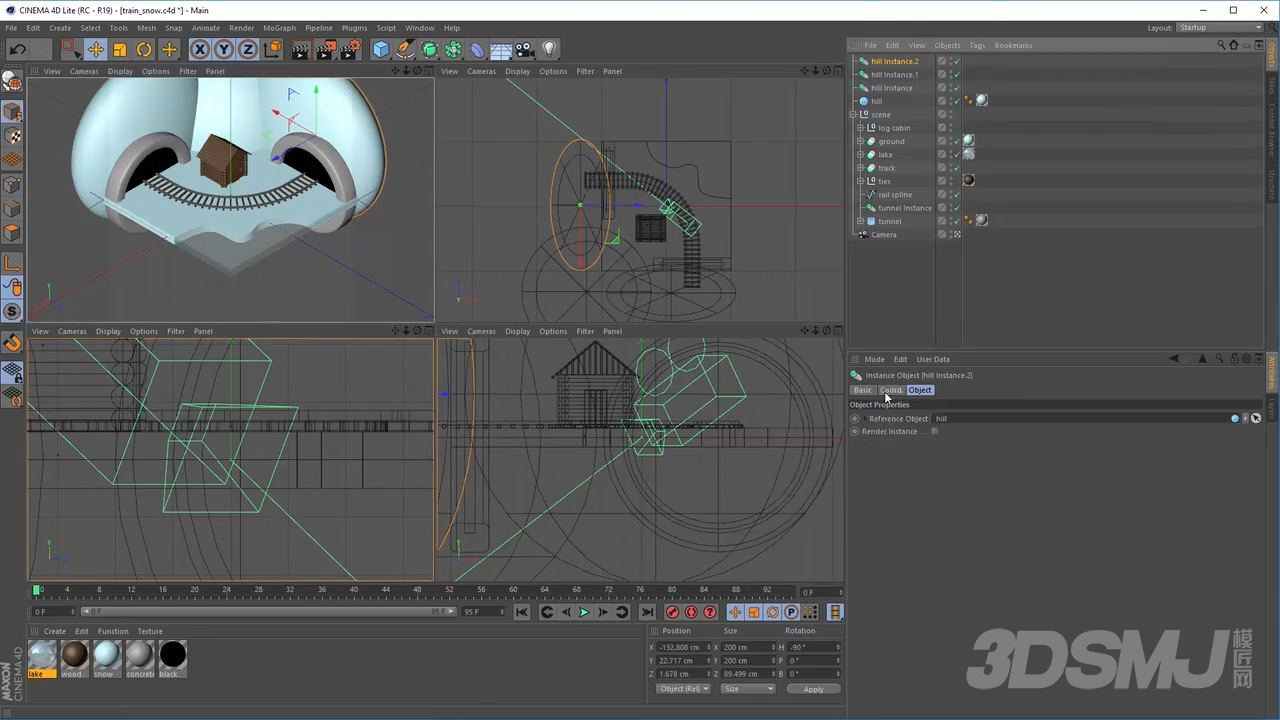Select the rail spline object

pos(895,195)
